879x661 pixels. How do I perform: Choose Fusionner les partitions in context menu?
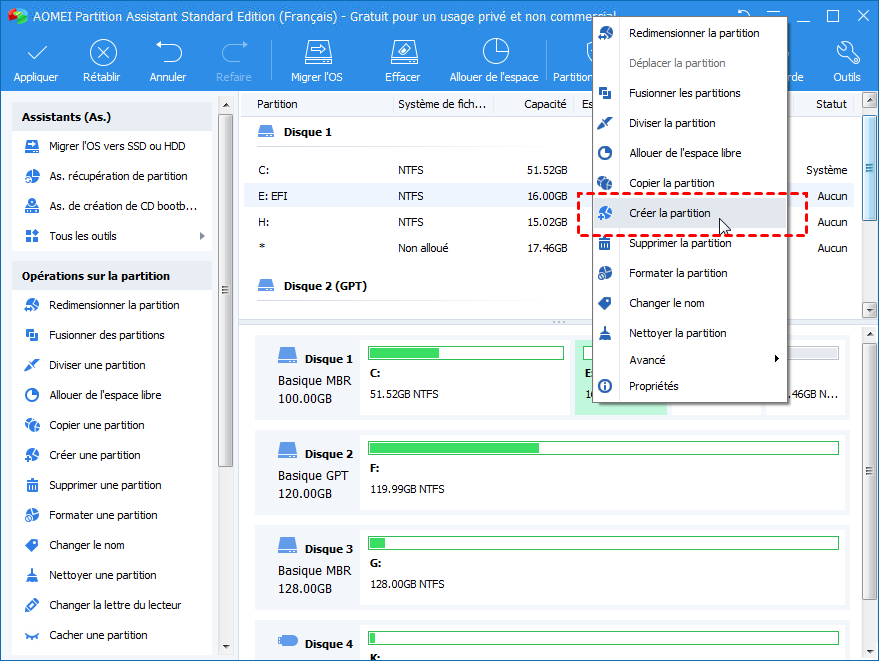coord(691,93)
